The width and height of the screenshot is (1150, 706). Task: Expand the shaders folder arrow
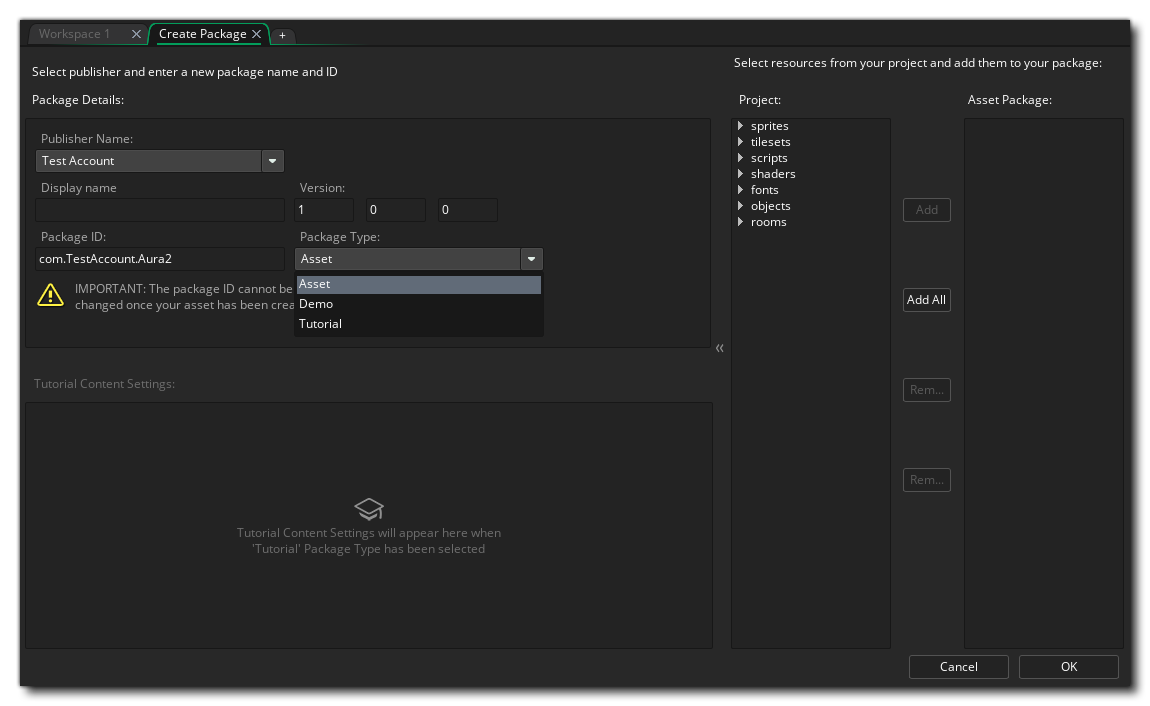(x=740, y=174)
